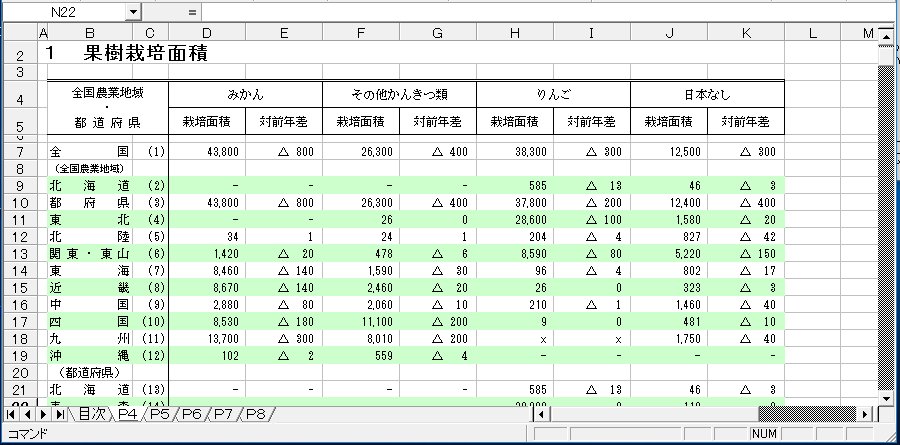Select column L header
Screen dimensions: 900x445
tap(812, 33)
